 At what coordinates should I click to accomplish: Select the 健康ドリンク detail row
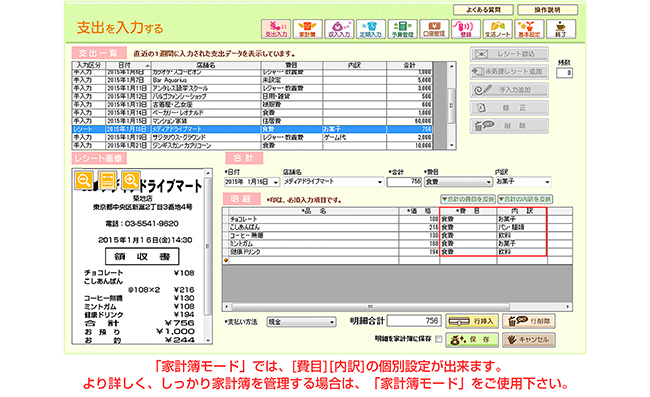click(397, 252)
